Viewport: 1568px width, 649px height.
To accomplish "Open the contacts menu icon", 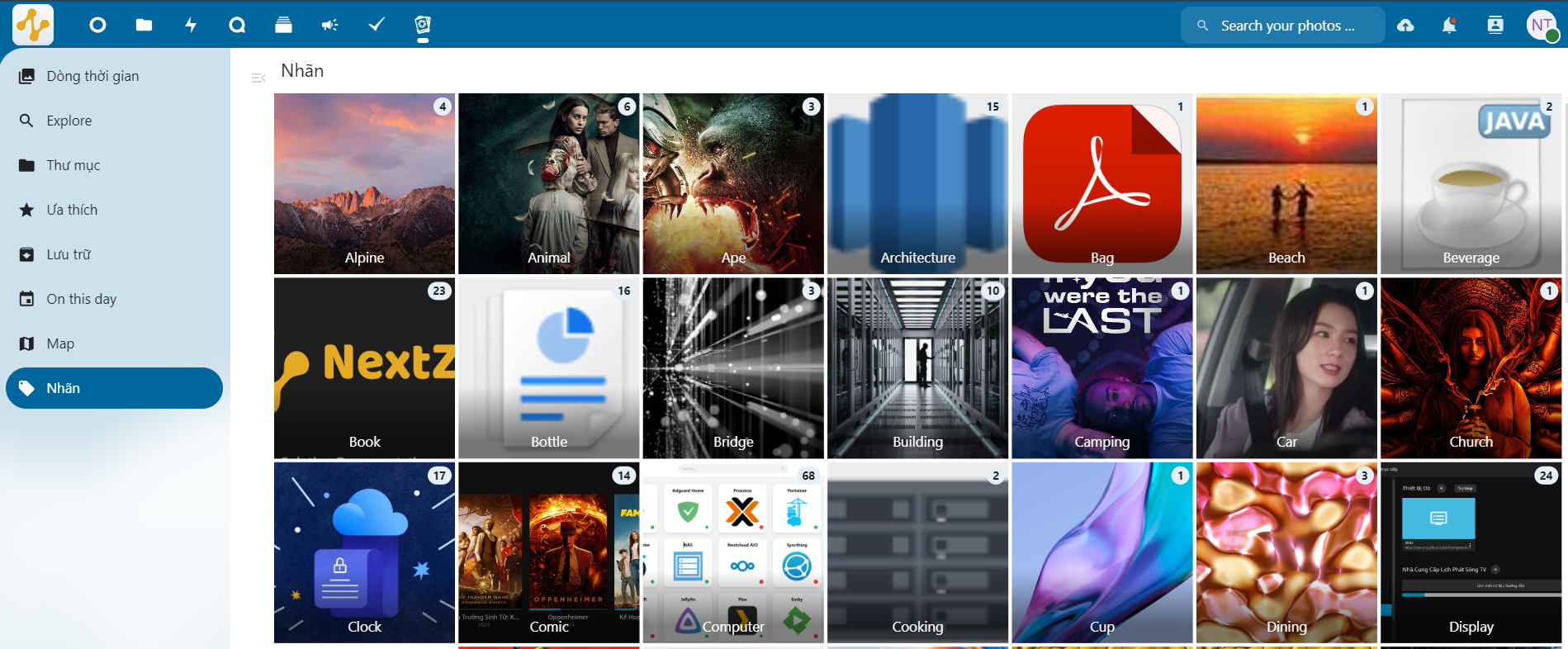I will [1495, 26].
